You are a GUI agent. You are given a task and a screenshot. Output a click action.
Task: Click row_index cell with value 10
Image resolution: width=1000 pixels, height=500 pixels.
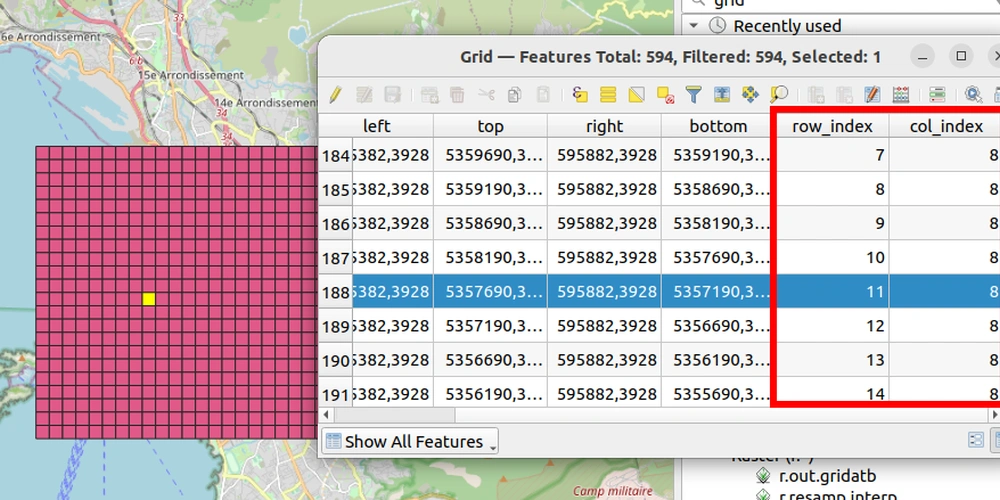click(x=832, y=258)
